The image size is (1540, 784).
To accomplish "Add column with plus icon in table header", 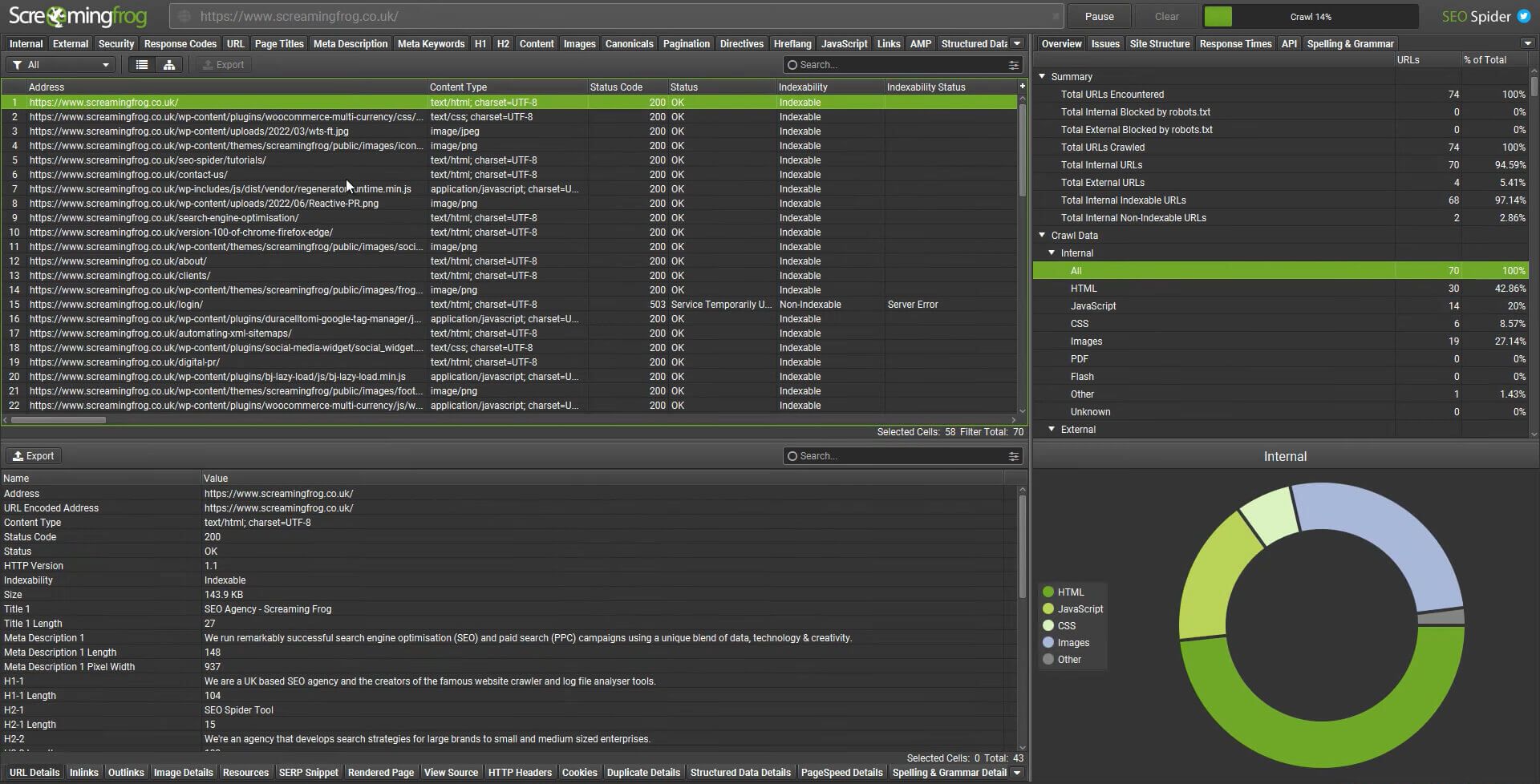I will 1022,86.
